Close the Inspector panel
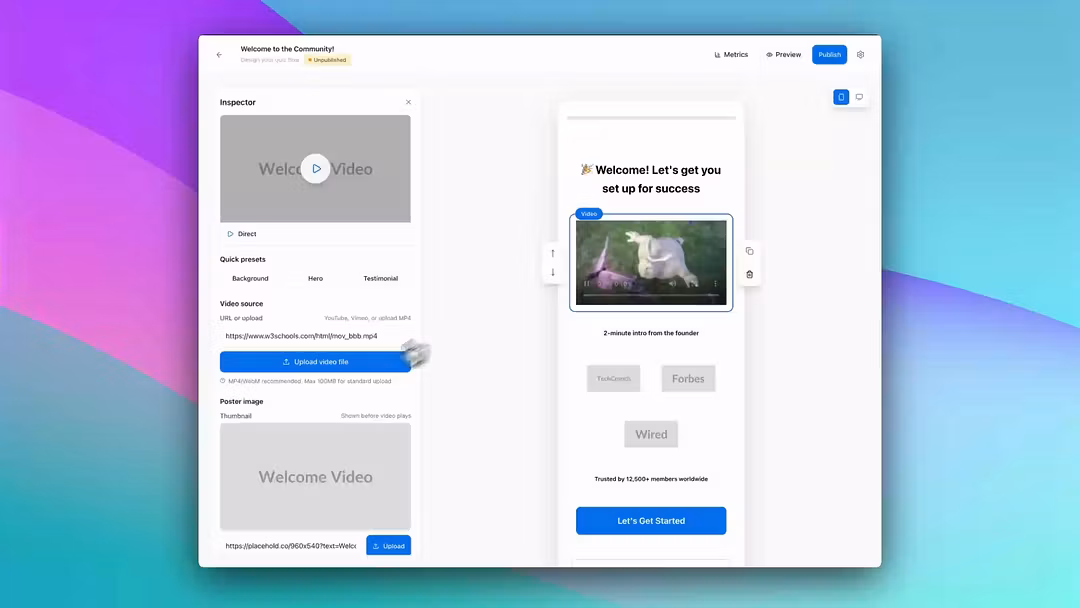 [408, 102]
